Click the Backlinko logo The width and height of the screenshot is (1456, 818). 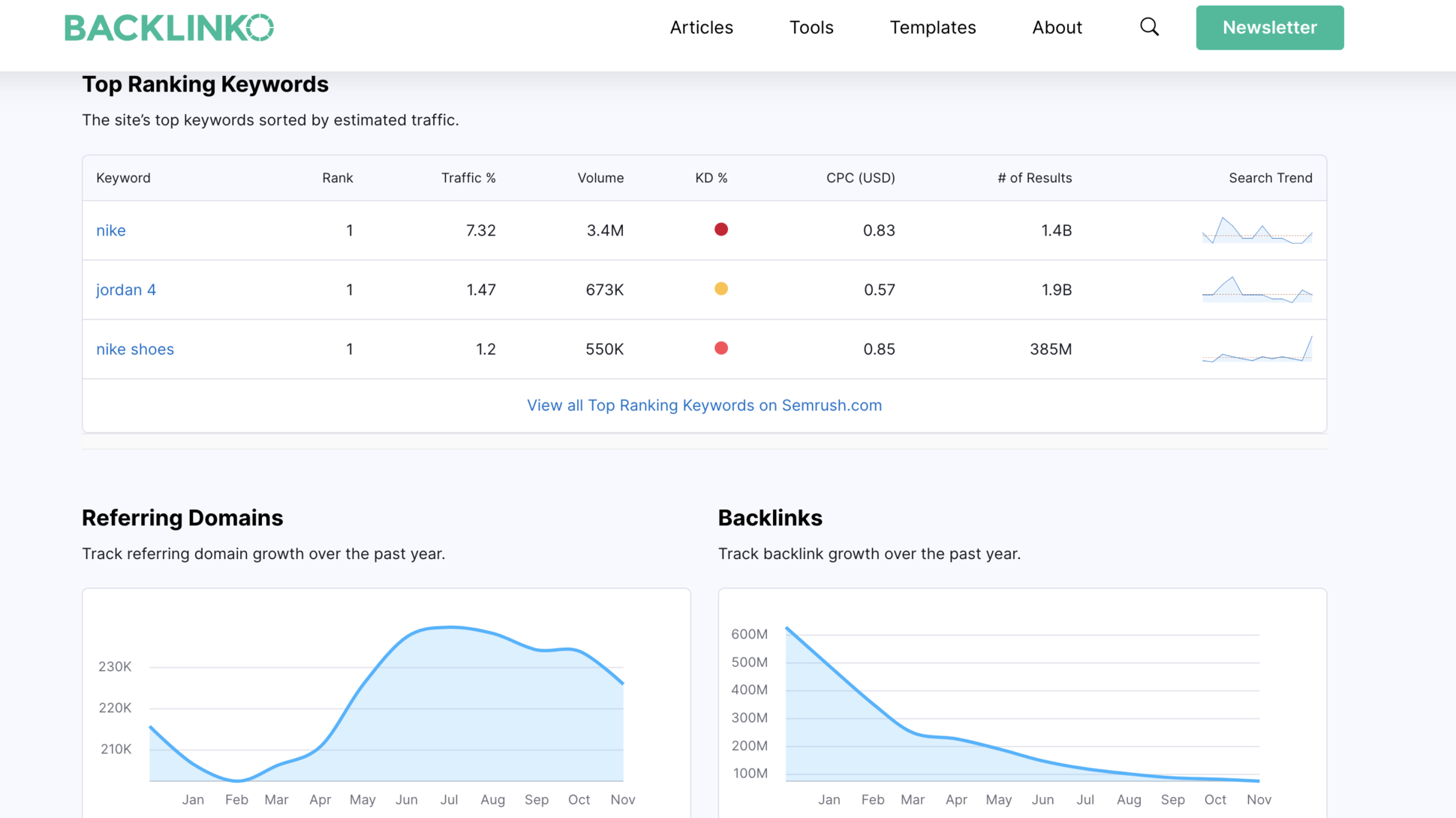(x=169, y=27)
